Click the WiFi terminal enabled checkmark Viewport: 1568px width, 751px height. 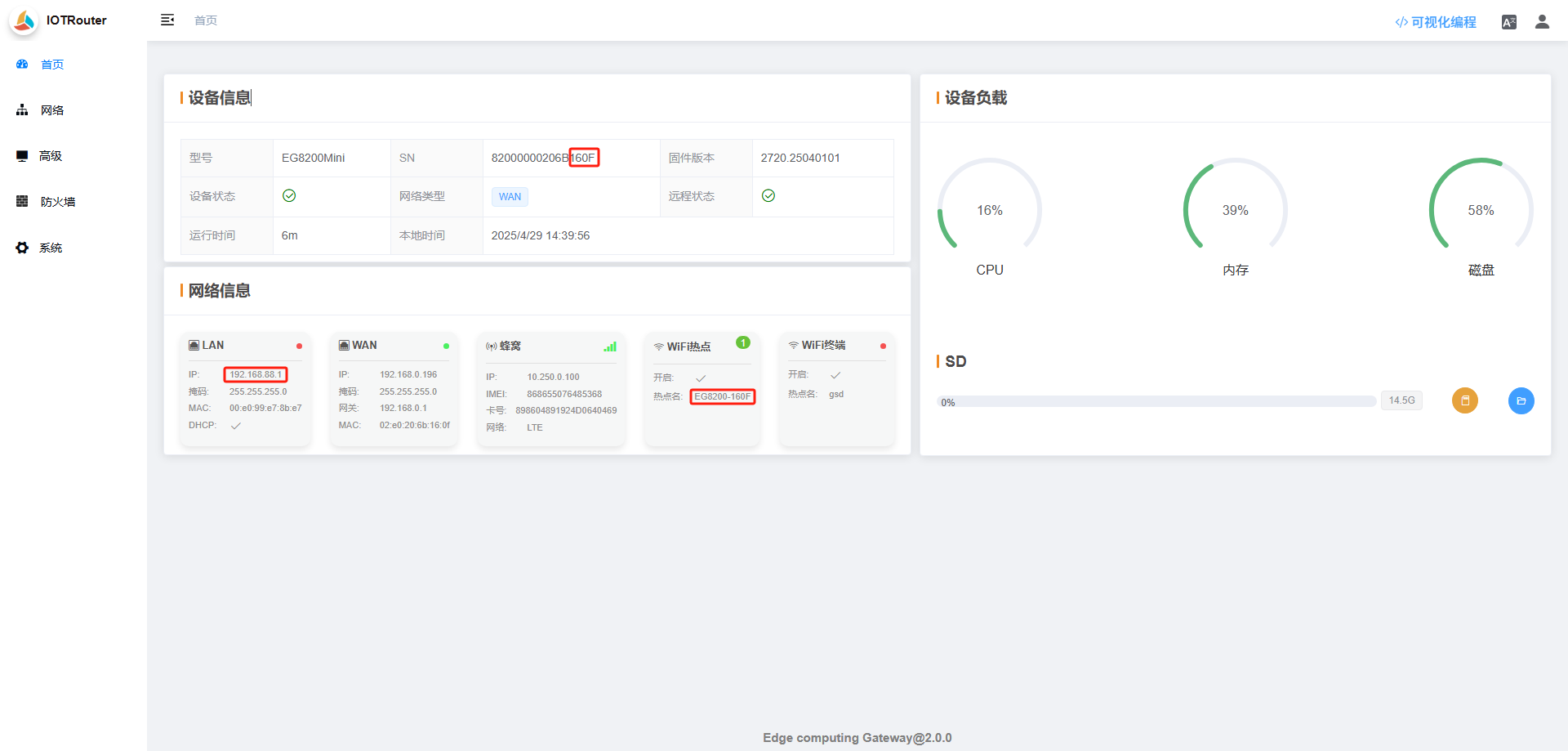(835, 375)
